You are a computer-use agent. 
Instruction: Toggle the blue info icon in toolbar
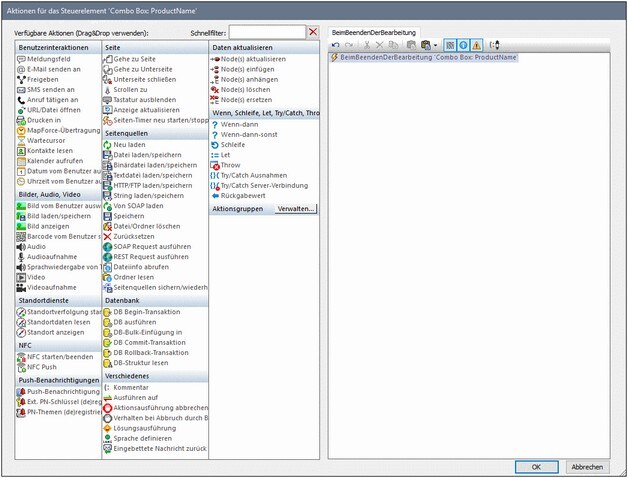(460, 46)
